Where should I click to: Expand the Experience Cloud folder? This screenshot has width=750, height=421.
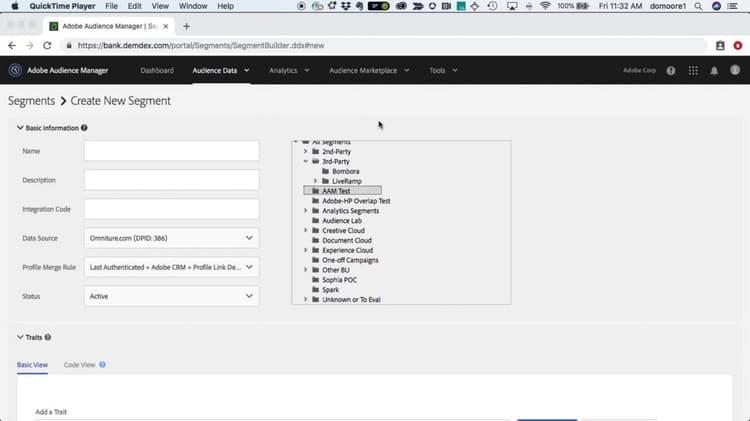[306, 250]
